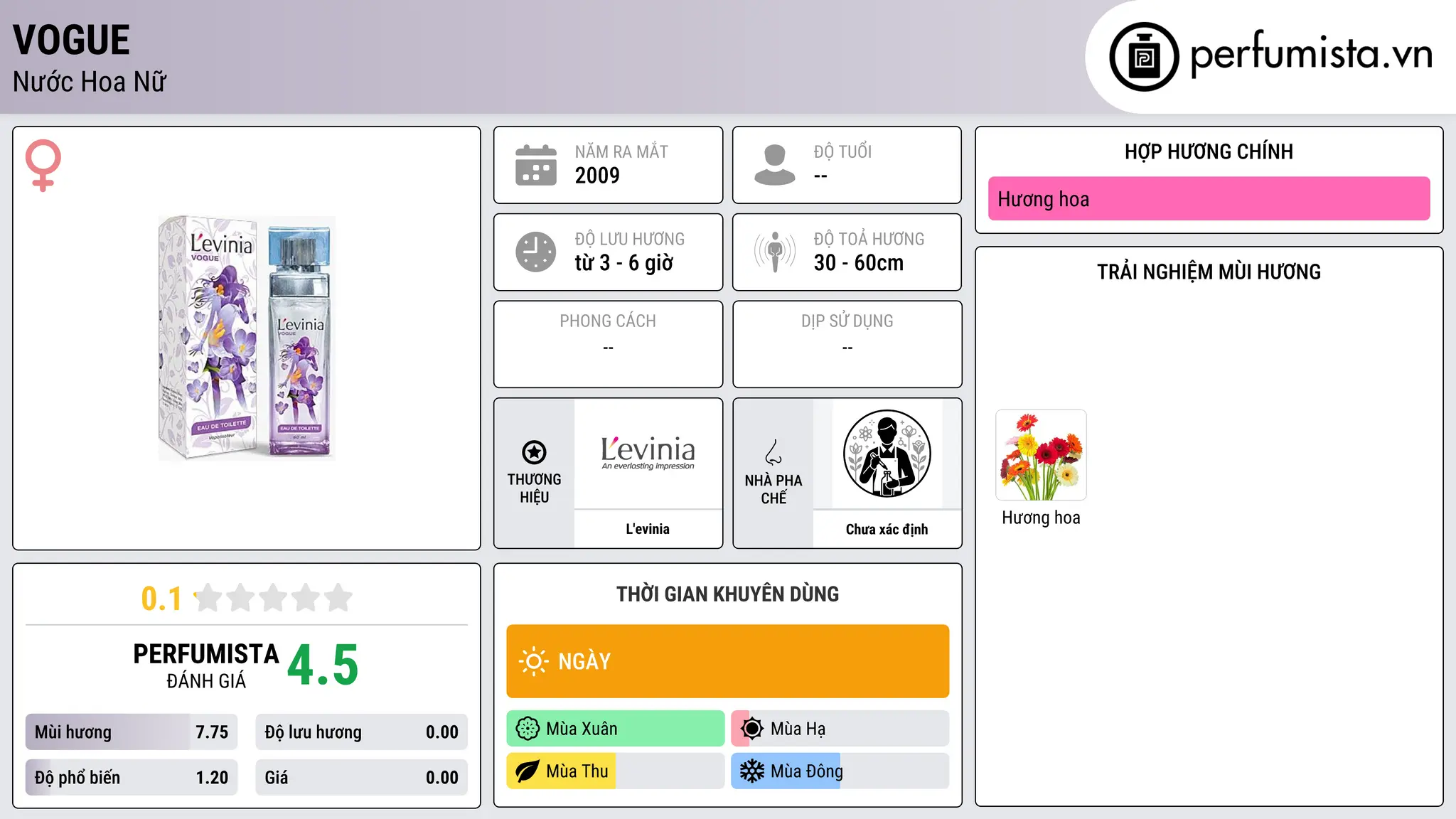Click the Dịp sử dụng card
This screenshot has width=1456, height=819.
tap(847, 344)
